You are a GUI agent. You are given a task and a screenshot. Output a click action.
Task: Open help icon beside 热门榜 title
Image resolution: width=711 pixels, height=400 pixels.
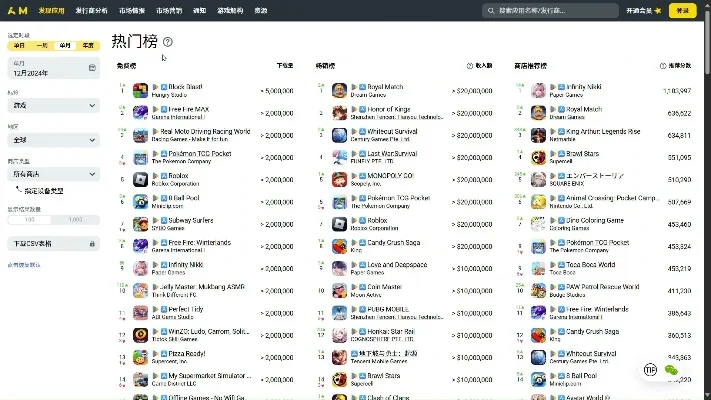[168, 42]
